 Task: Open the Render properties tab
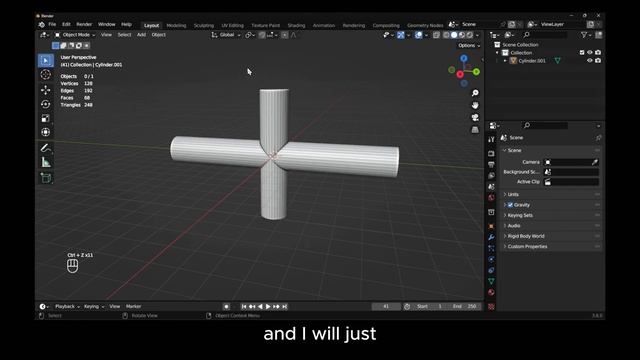point(491,153)
